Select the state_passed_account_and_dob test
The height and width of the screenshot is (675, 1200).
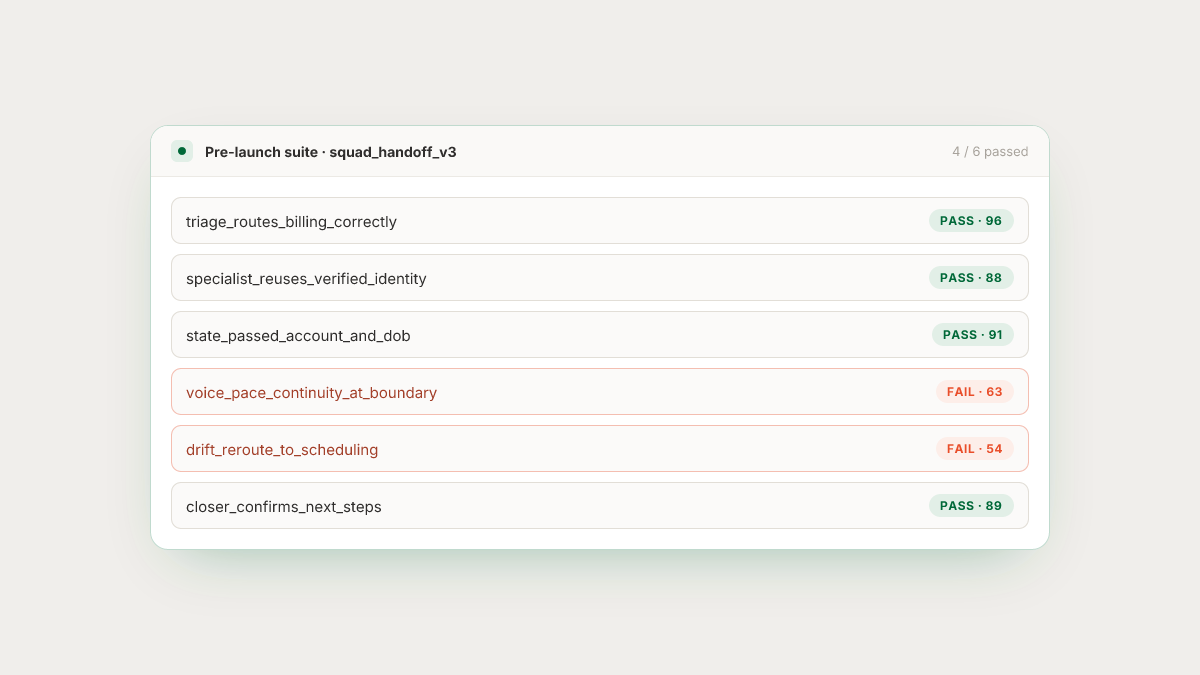[x=600, y=335]
